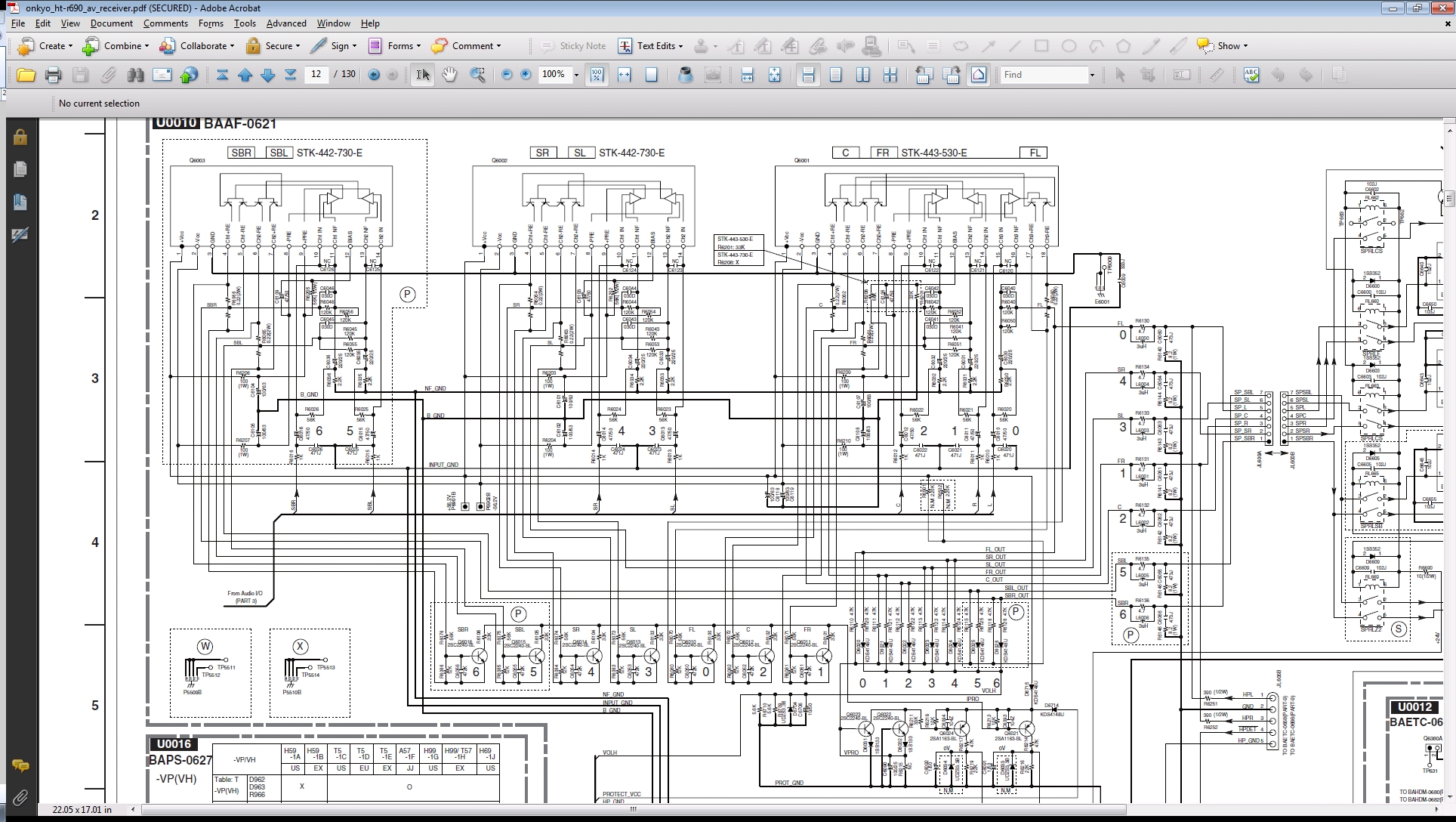Screen dimensions: 1456x822
Task: Jump to last page icon
Action: coord(291,75)
